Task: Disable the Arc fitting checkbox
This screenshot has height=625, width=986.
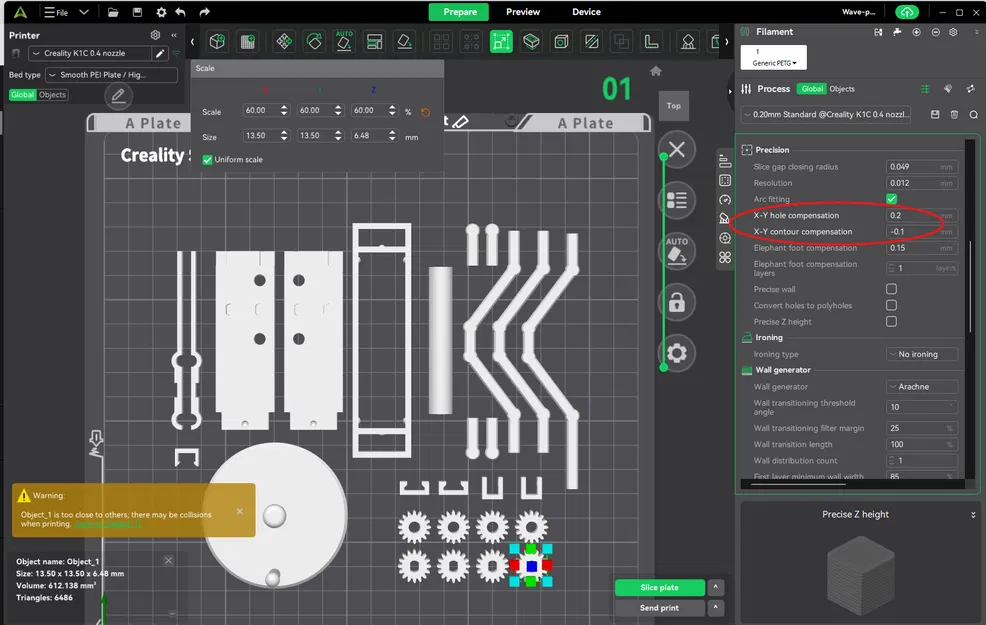Action: coord(891,199)
